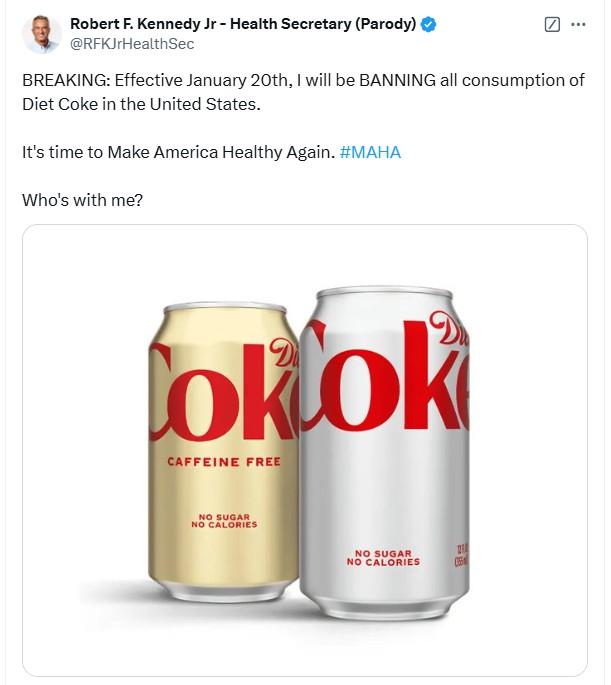
Task: Click the silver Diet Coke can
Action: (x=384, y=453)
